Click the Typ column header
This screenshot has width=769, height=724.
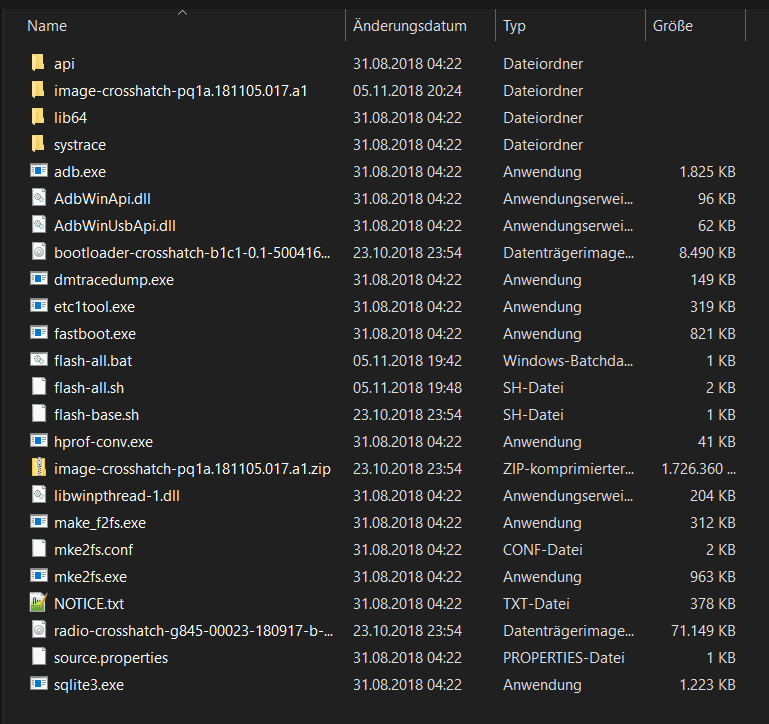click(514, 26)
